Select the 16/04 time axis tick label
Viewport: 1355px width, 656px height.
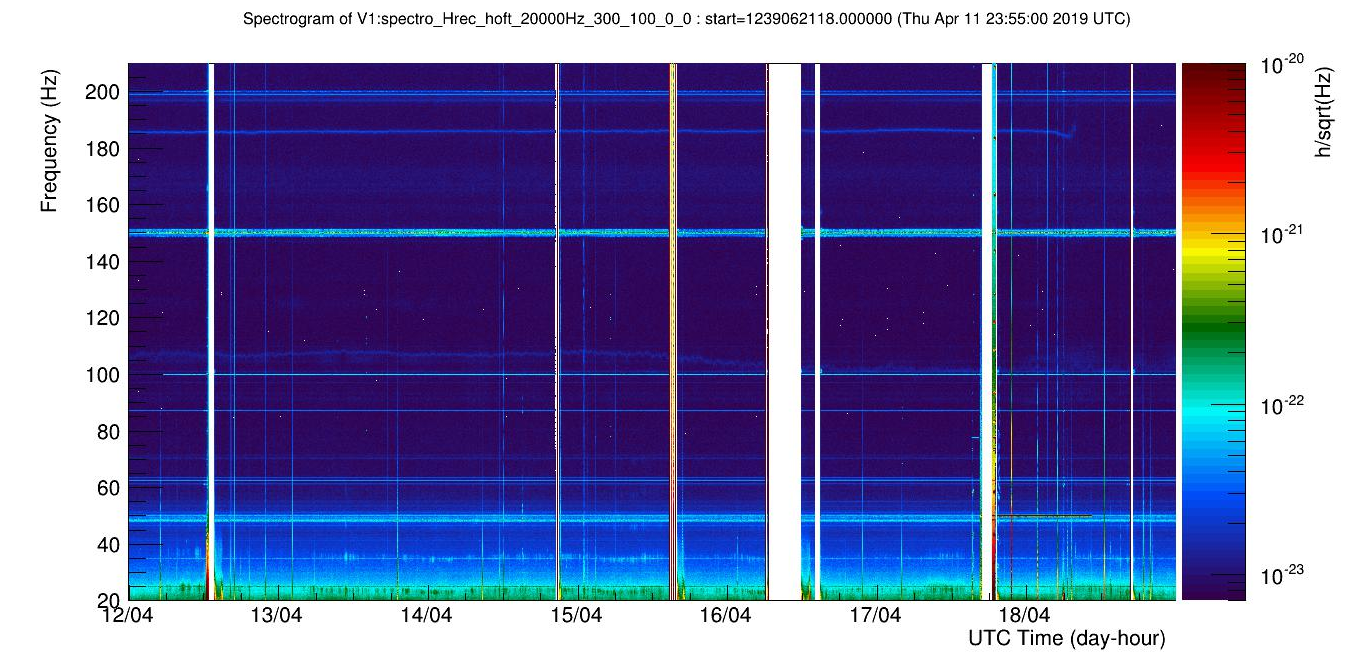pos(725,615)
